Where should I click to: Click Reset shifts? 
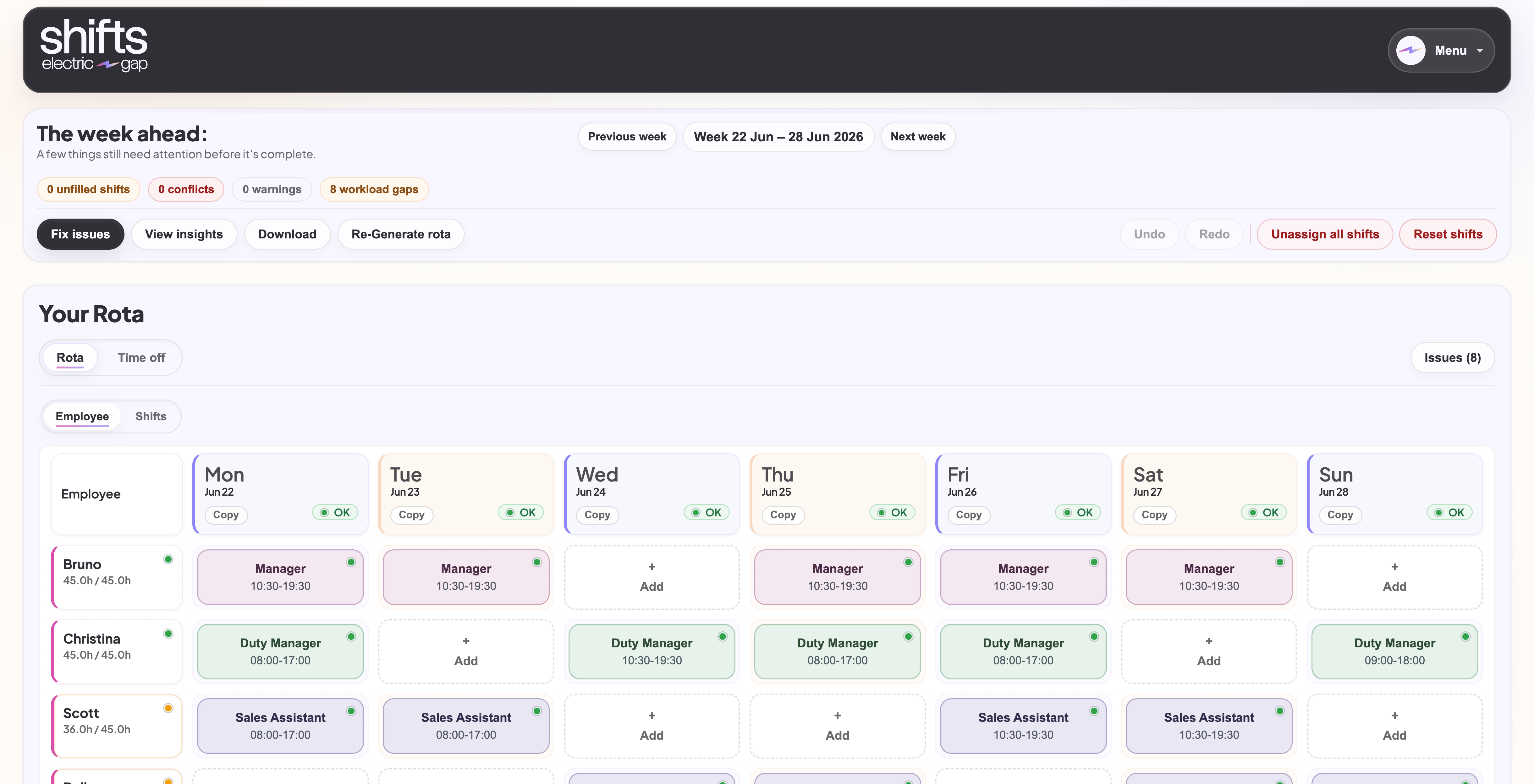[x=1448, y=234]
